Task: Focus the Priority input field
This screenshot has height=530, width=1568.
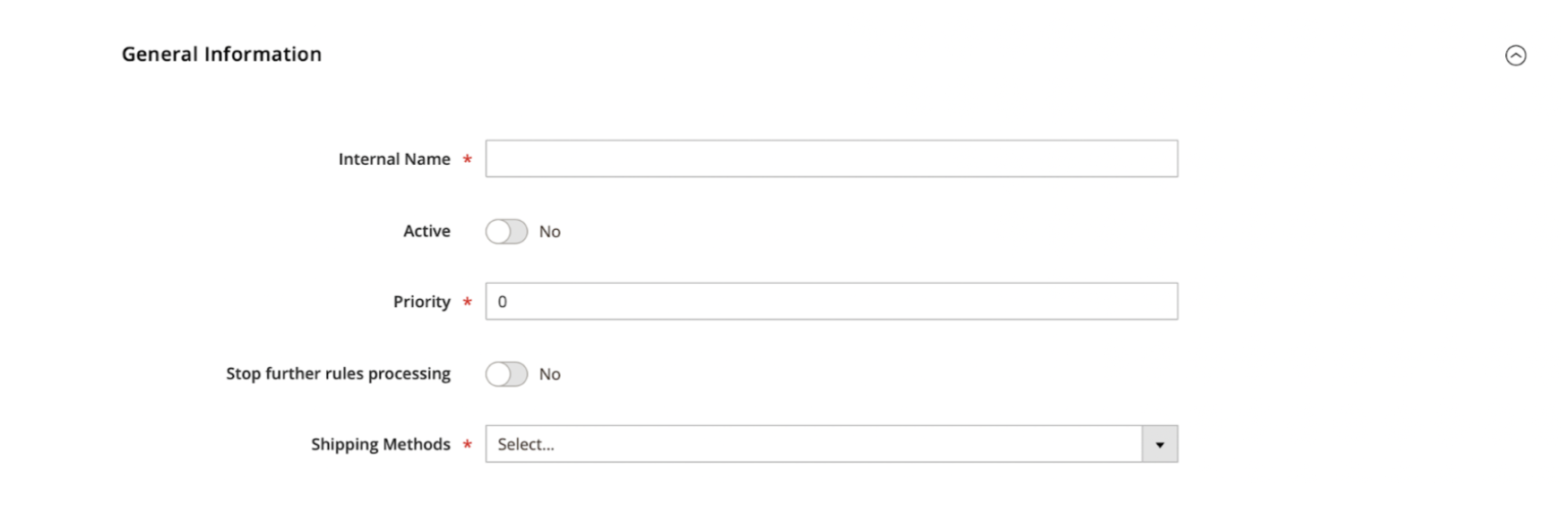Action: click(x=831, y=302)
